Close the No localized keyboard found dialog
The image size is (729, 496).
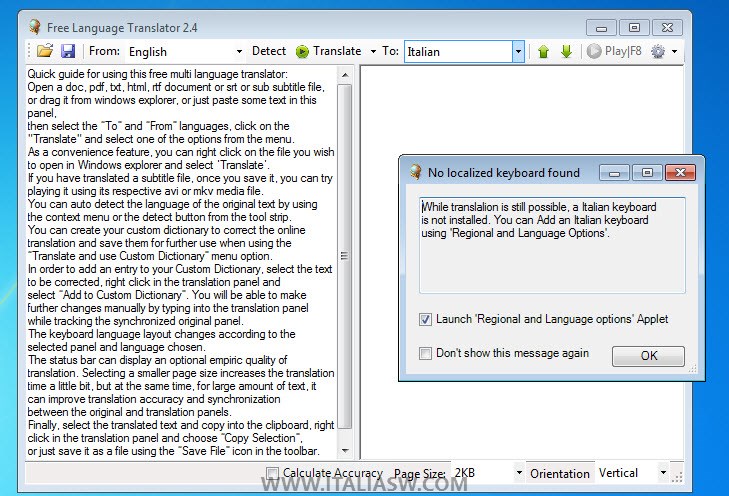[680, 172]
